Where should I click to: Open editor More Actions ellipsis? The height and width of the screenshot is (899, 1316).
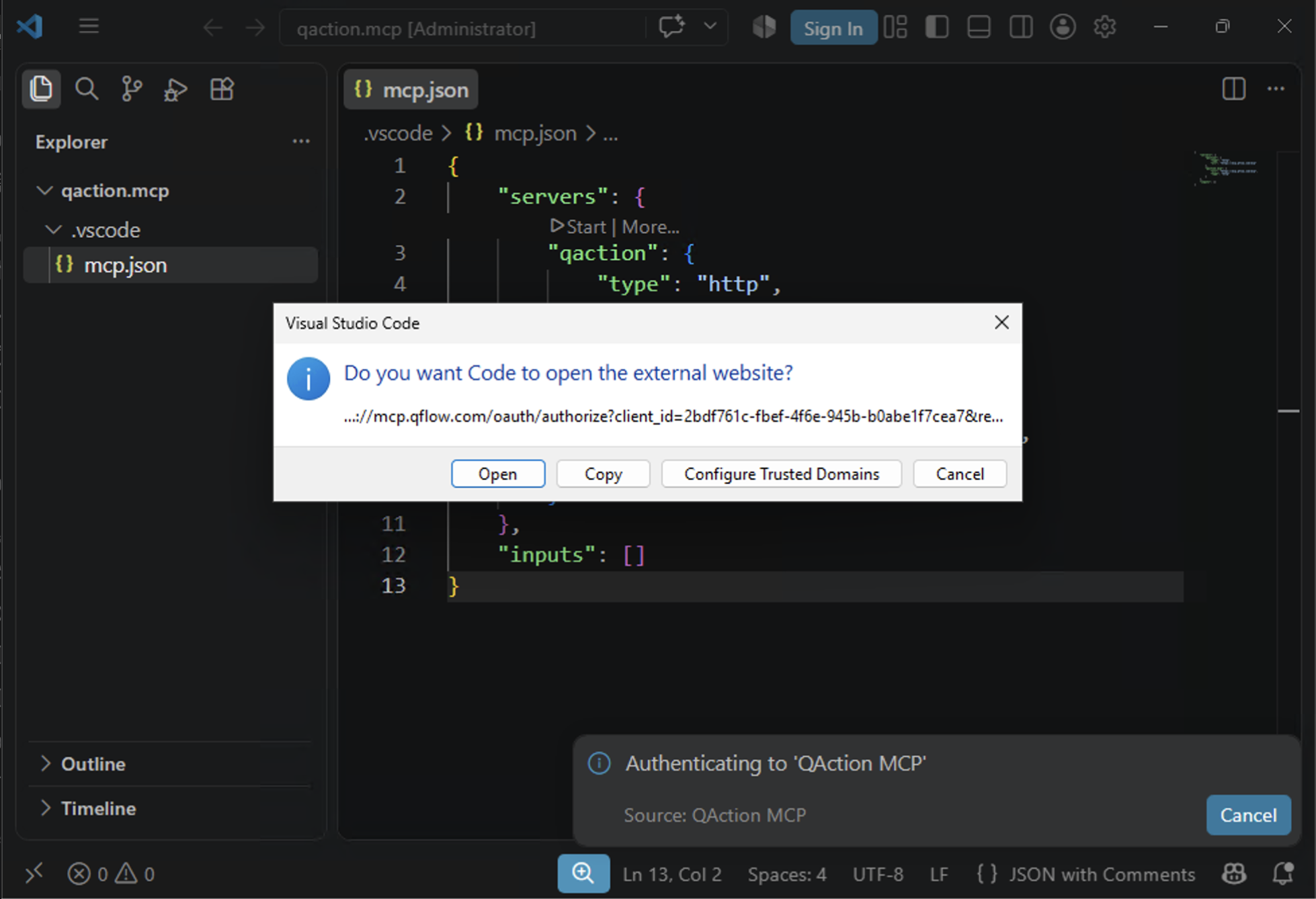pyautogui.click(x=1276, y=89)
